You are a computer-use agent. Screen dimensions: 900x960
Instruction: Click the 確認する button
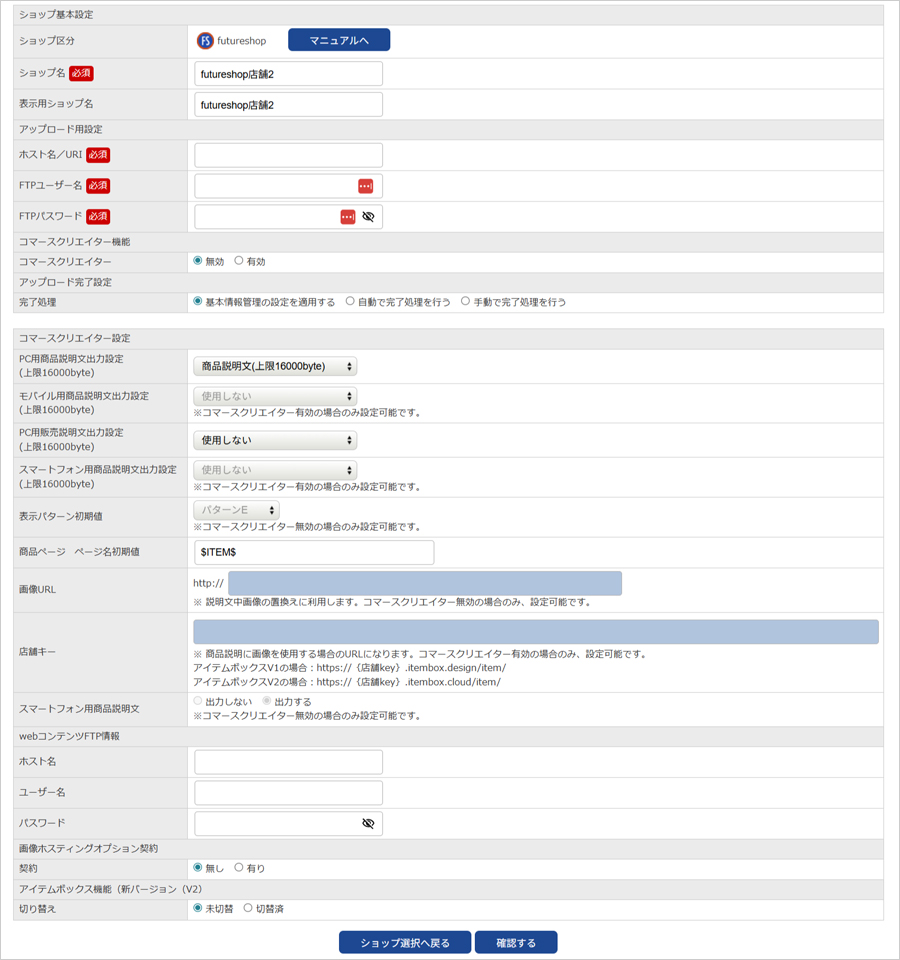pyautogui.click(x=516, y=942)
